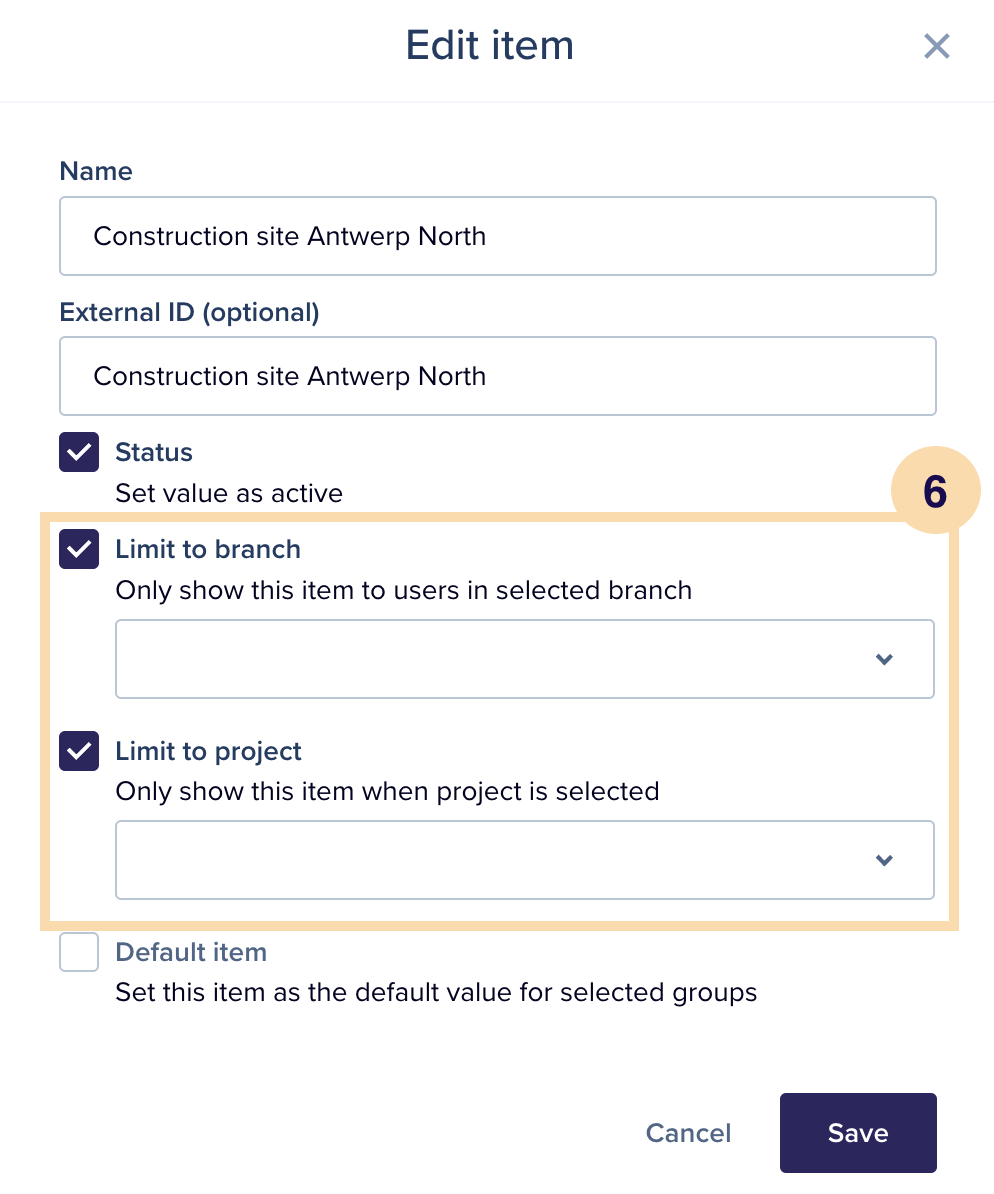Disable the Limit to project checkbox
Screen dimensions: 994x1194
[x=79, y=751]
